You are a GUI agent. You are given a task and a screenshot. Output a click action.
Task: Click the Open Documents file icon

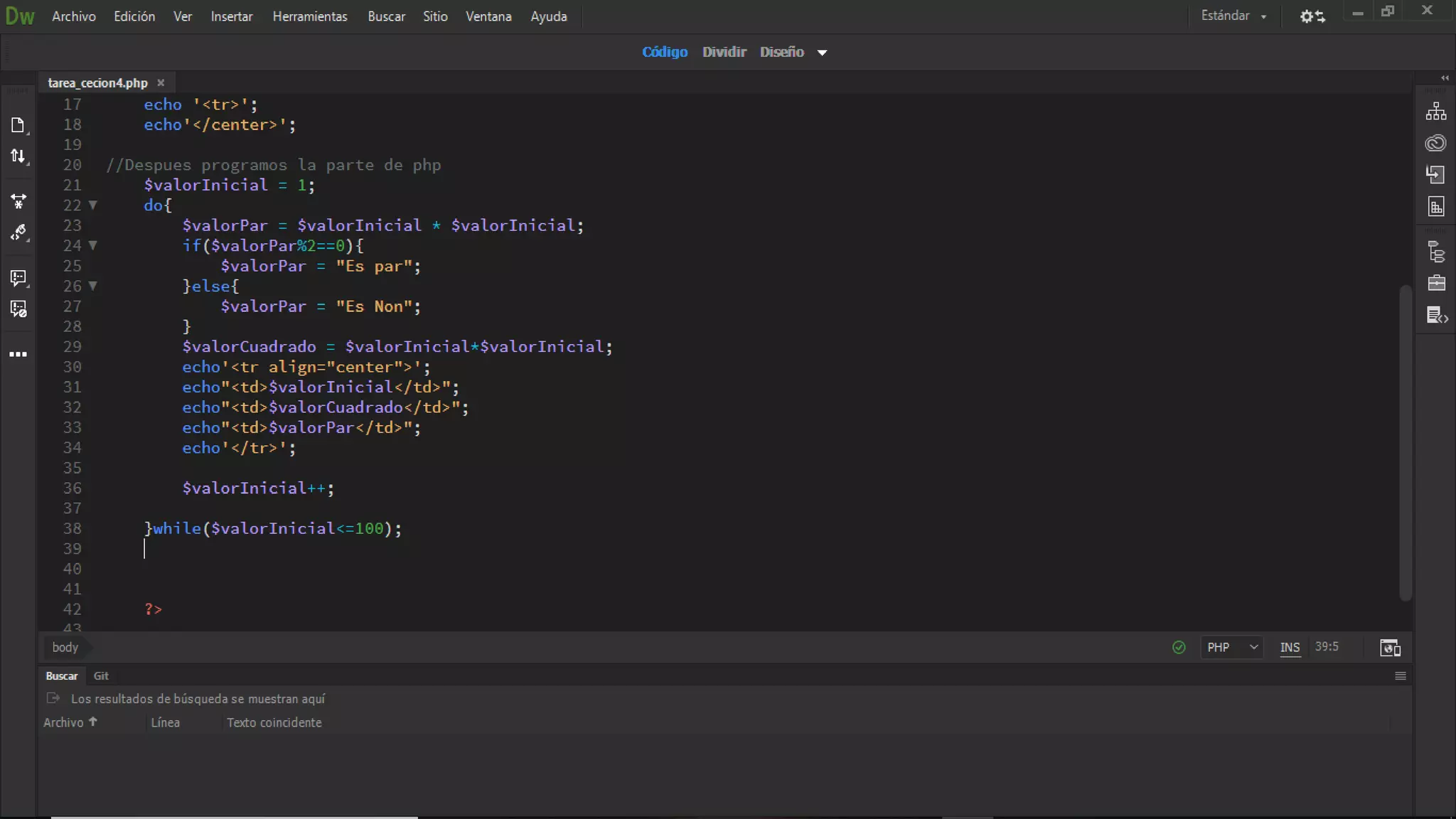tap(18, 126)
